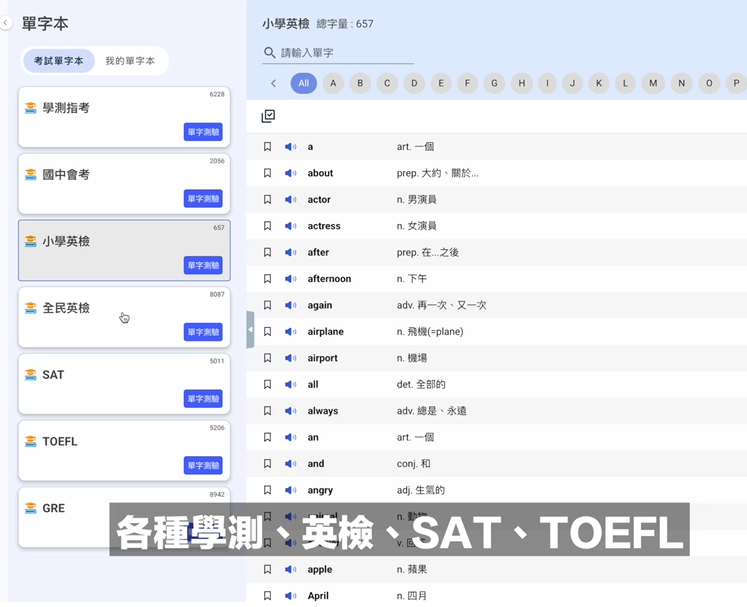Click the search magnifier icon
This screenshot has height=607, width=747.
click(x=270, y=52)
